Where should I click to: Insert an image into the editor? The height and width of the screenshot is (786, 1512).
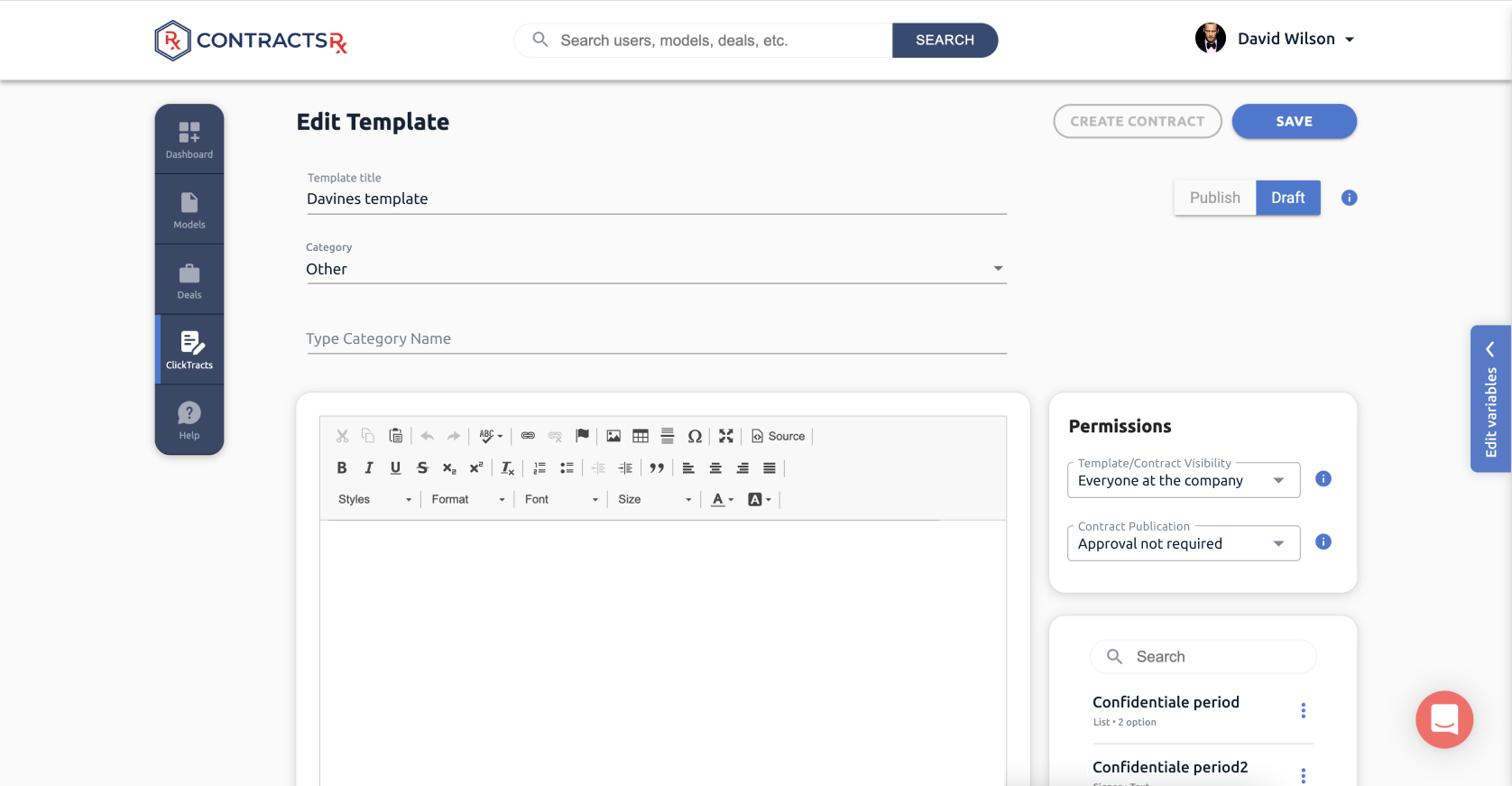click(x=613, y=436)
